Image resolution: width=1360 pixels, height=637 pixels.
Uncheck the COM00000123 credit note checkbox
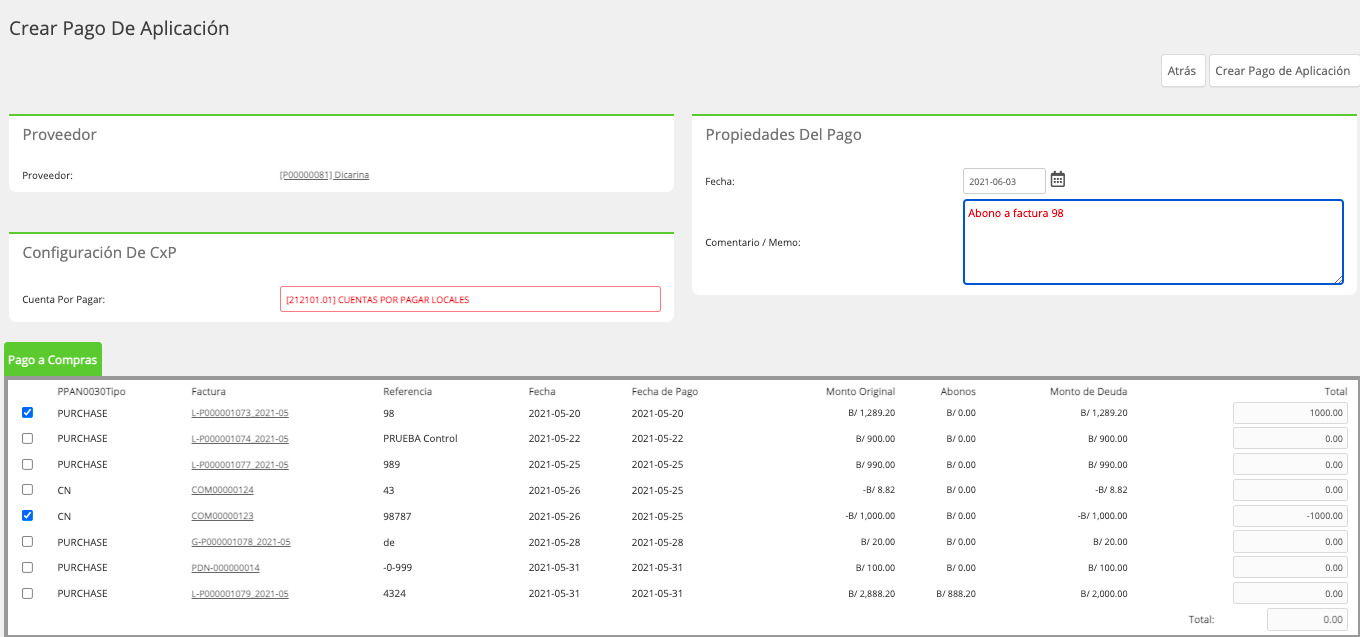(x=28, y=516)
